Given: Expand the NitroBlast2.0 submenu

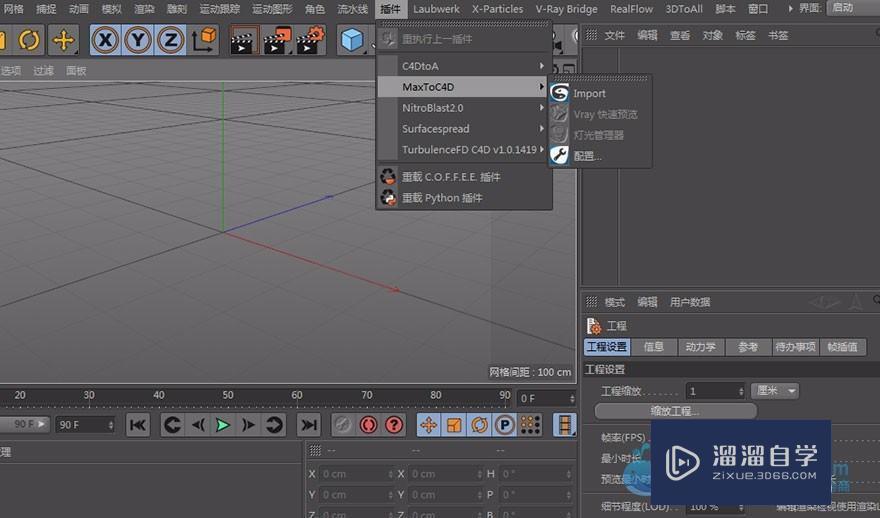Looking at the screenshot, I should [462, 108].
